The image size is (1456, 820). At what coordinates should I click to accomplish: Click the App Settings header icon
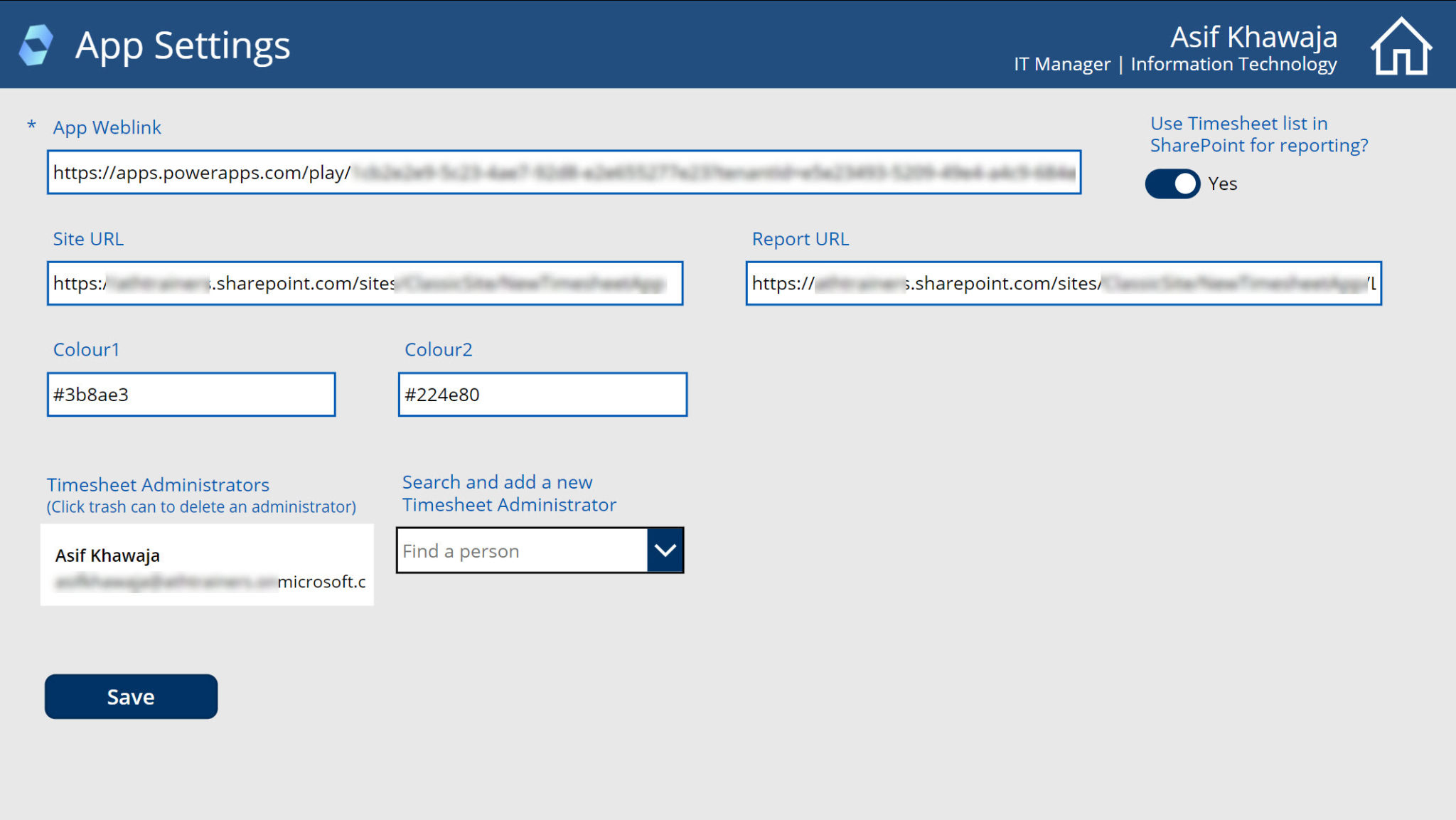click(38, 43)
